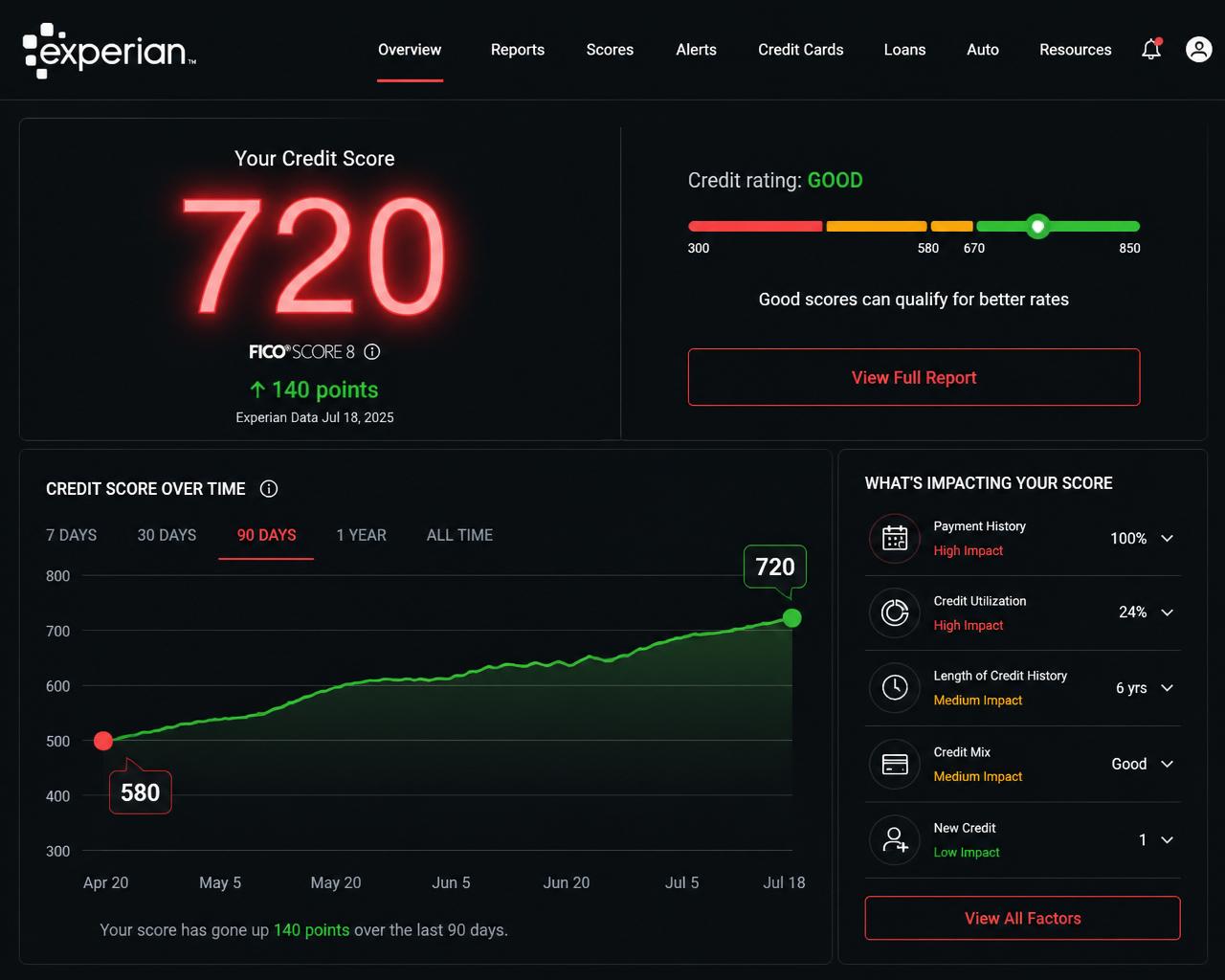The height and width of the screenshot is (980, 1225).
Task: Click the Credit Utilization pie icon
Action: [x=895, y=612]
